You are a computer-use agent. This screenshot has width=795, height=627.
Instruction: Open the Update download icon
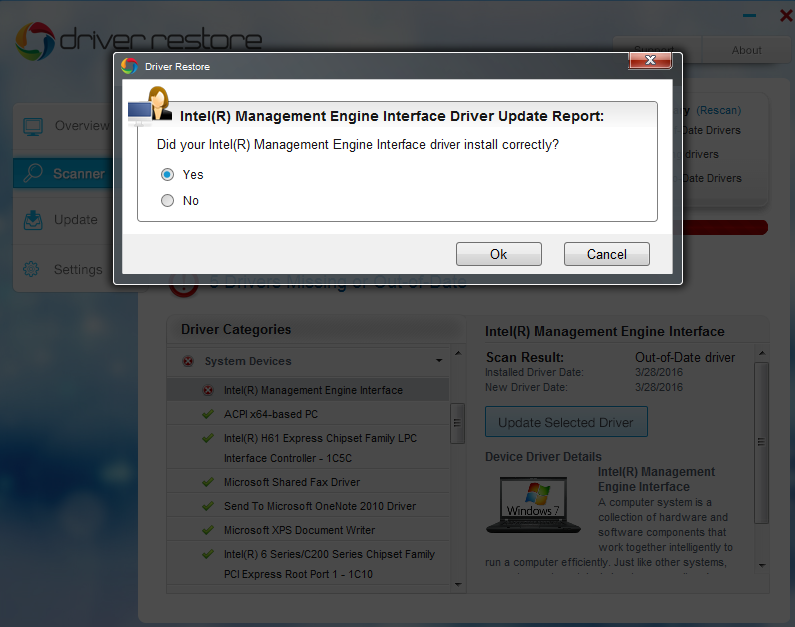click(33, 220)
